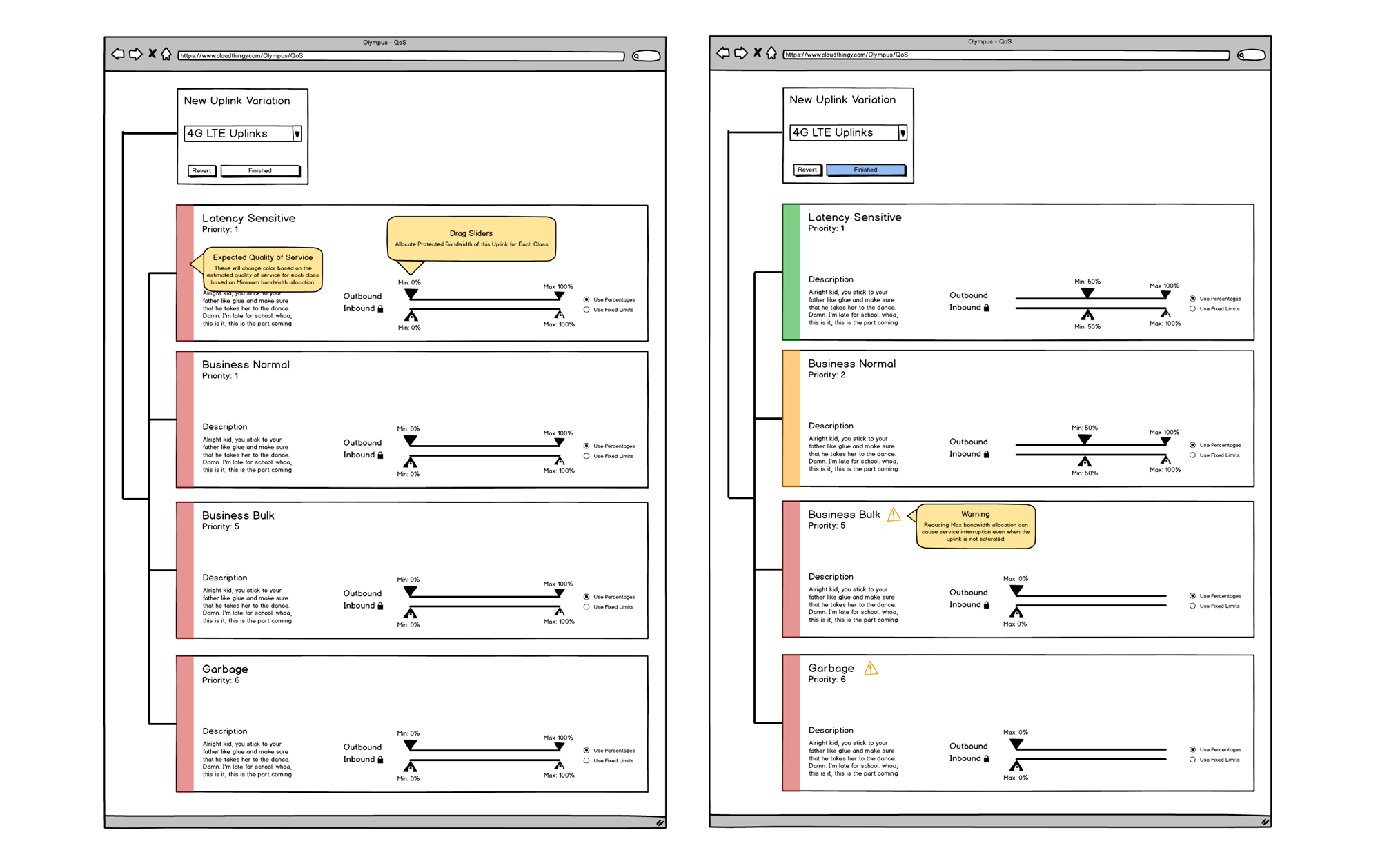This screenshot has width=1380, height=868.
Task: Click back arrow in left browser window
Action: (118, 54)
